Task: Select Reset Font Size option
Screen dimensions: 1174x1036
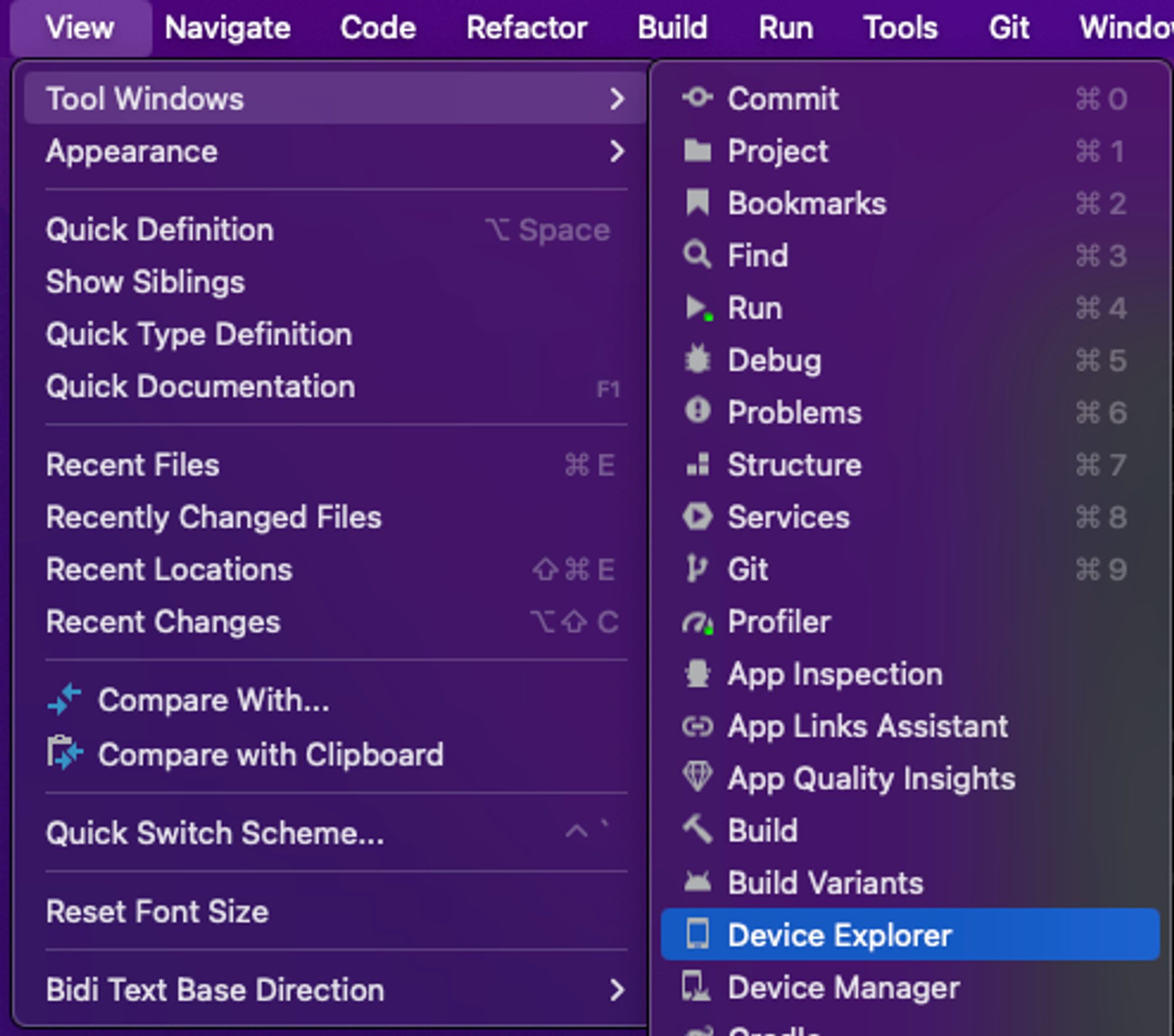Action: click(157, 912)
